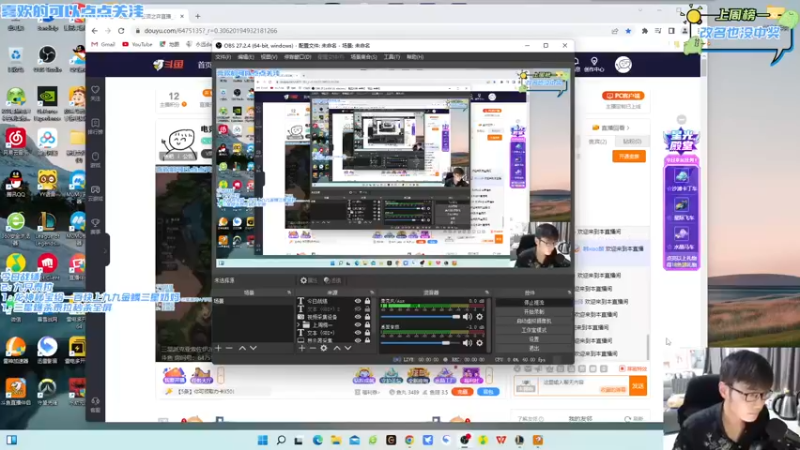The height and width of the screenshot is (450, 800).
Task: Move scene up arrow in Scenes panel
Action: click(x=242, y=348)
